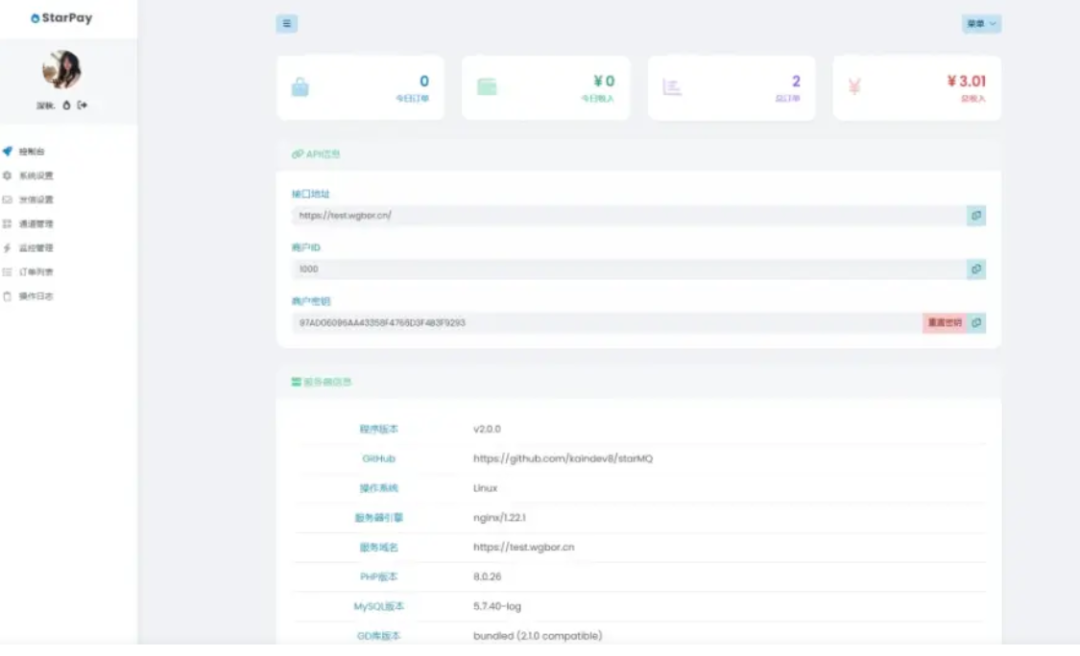Copy the API URL using its copy icon

[976, 215]
